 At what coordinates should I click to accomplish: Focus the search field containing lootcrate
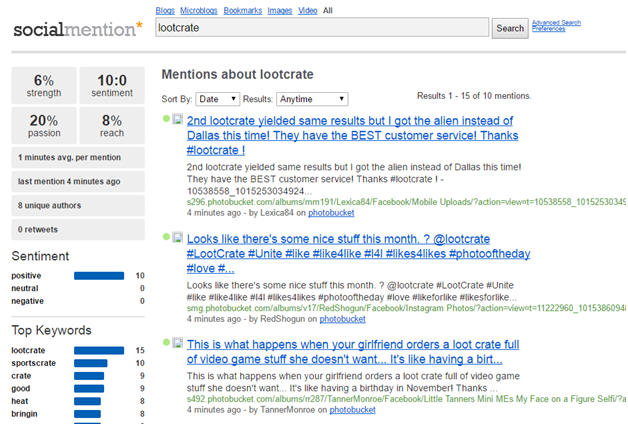pos(322,28)
